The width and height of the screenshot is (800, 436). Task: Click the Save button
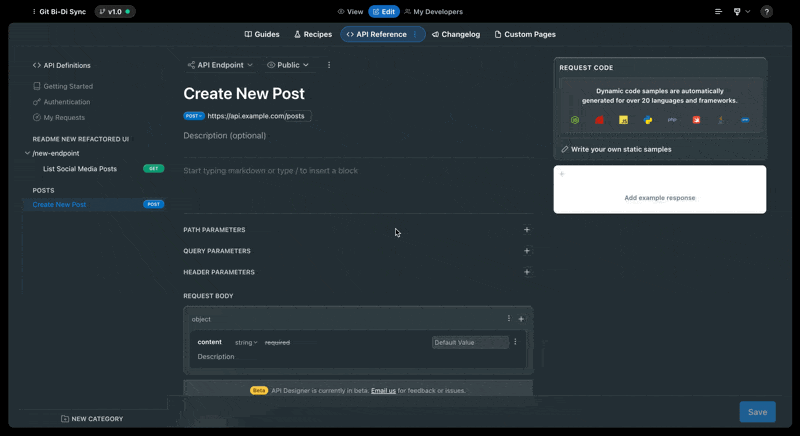click(758, 412)
